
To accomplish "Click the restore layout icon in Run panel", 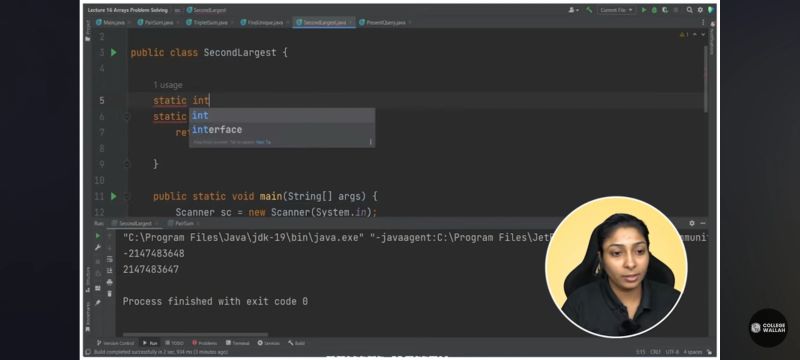I will click(98, 288).
